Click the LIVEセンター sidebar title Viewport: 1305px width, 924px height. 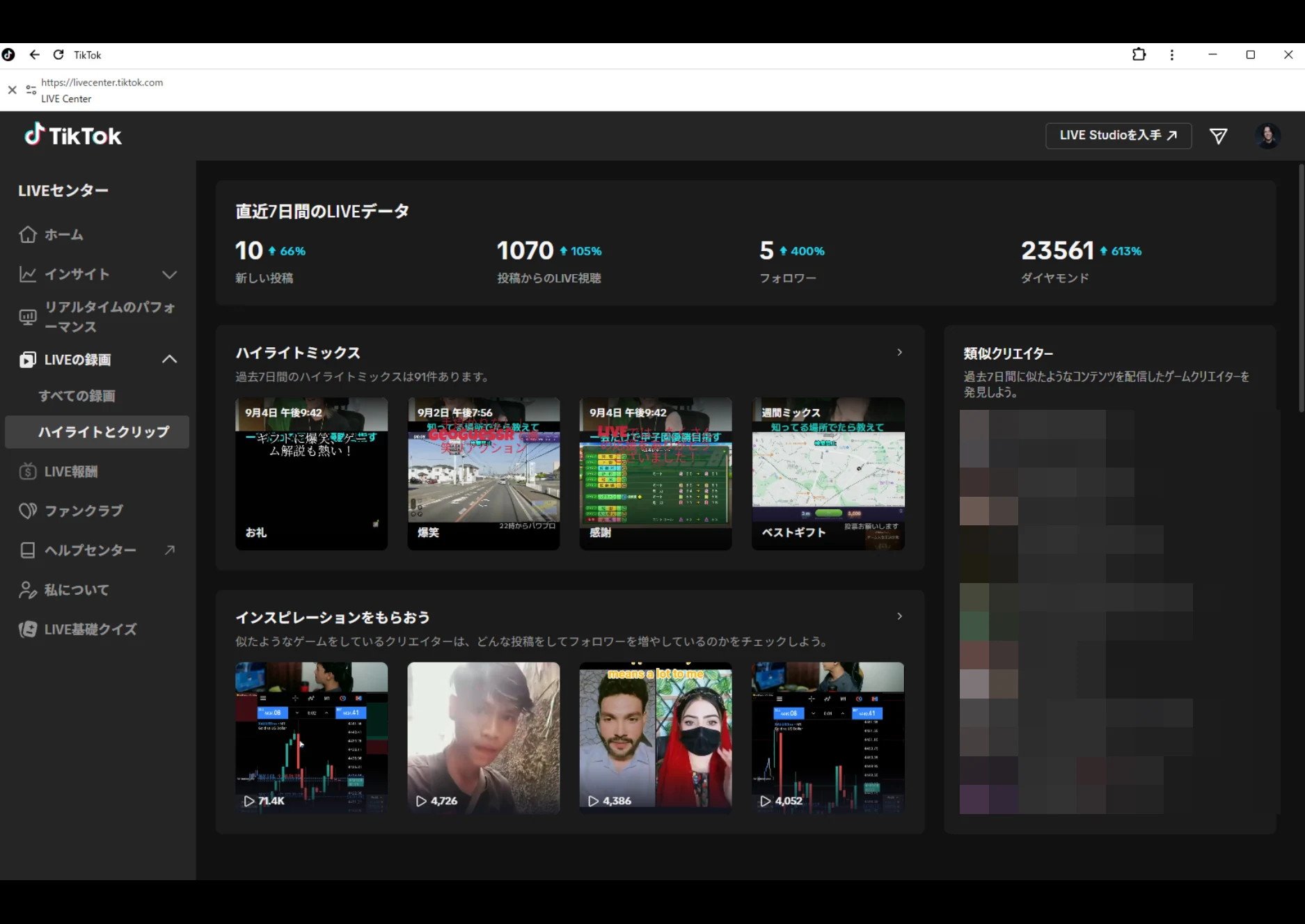pos(63,191)
